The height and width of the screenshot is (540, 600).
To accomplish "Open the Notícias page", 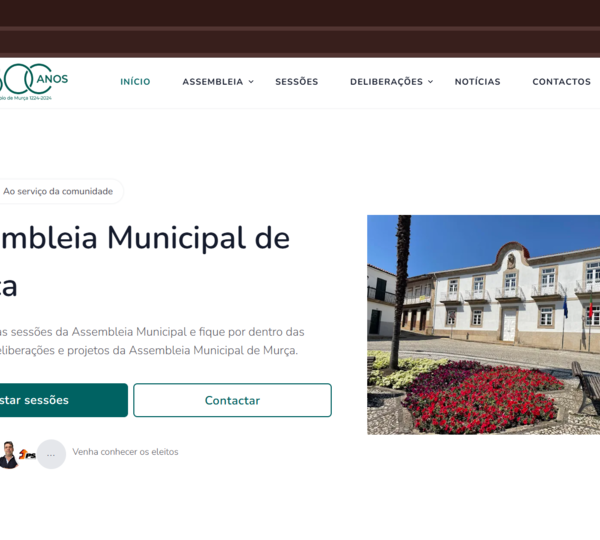I will (x=477, y=82).
